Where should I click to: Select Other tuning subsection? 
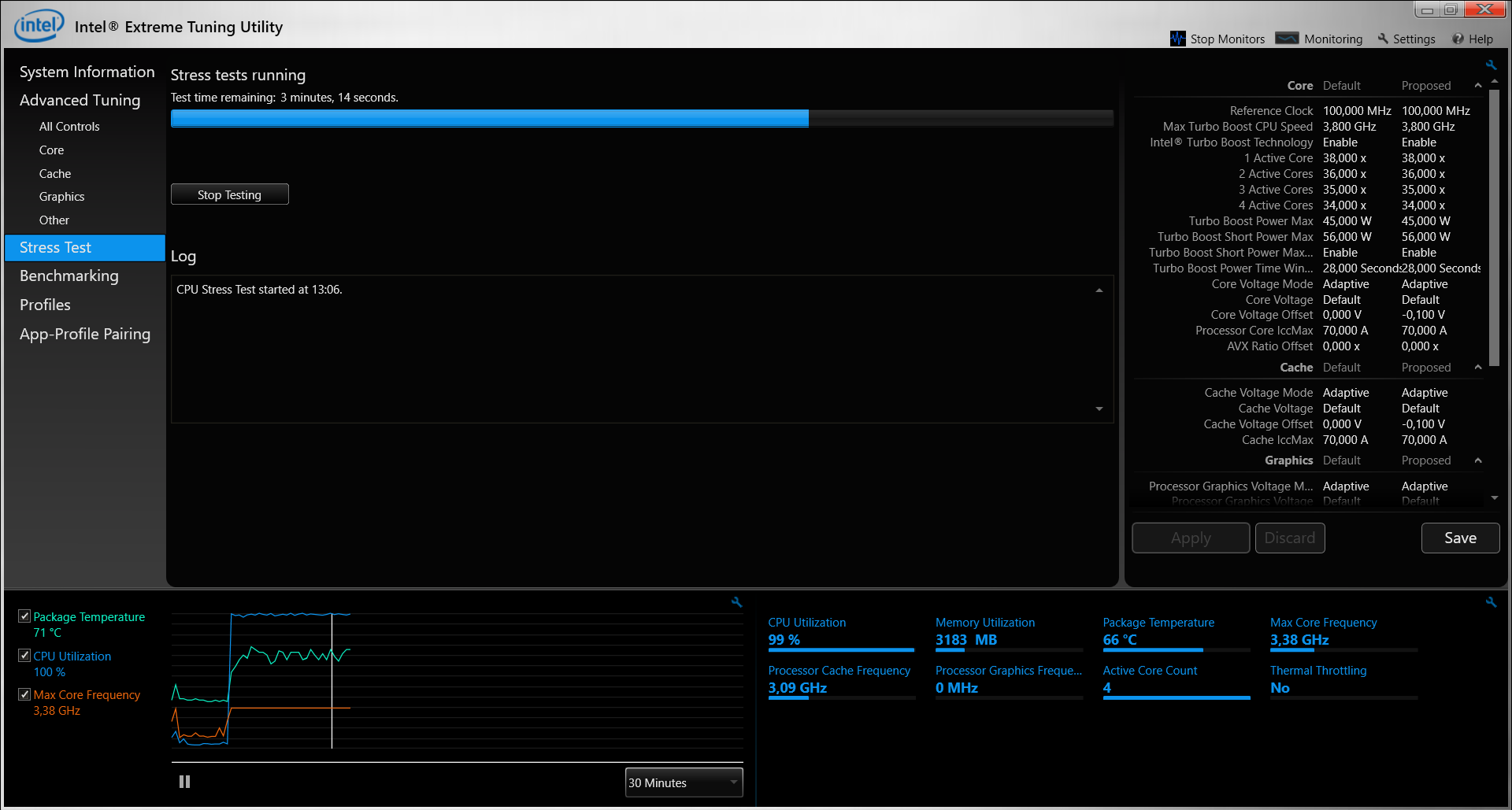click(x=54, y=220)
